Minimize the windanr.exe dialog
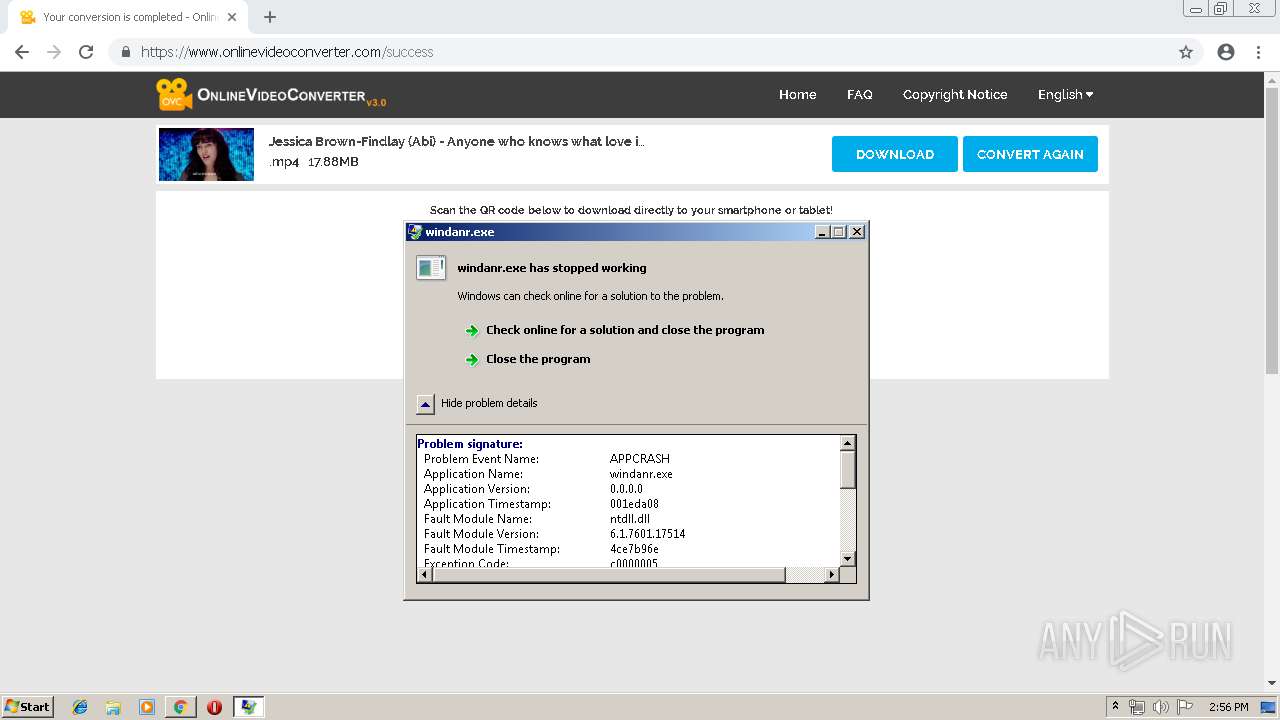Image resolution: width=1280 pixels, height=720 pixels. (x=822, y=232)
